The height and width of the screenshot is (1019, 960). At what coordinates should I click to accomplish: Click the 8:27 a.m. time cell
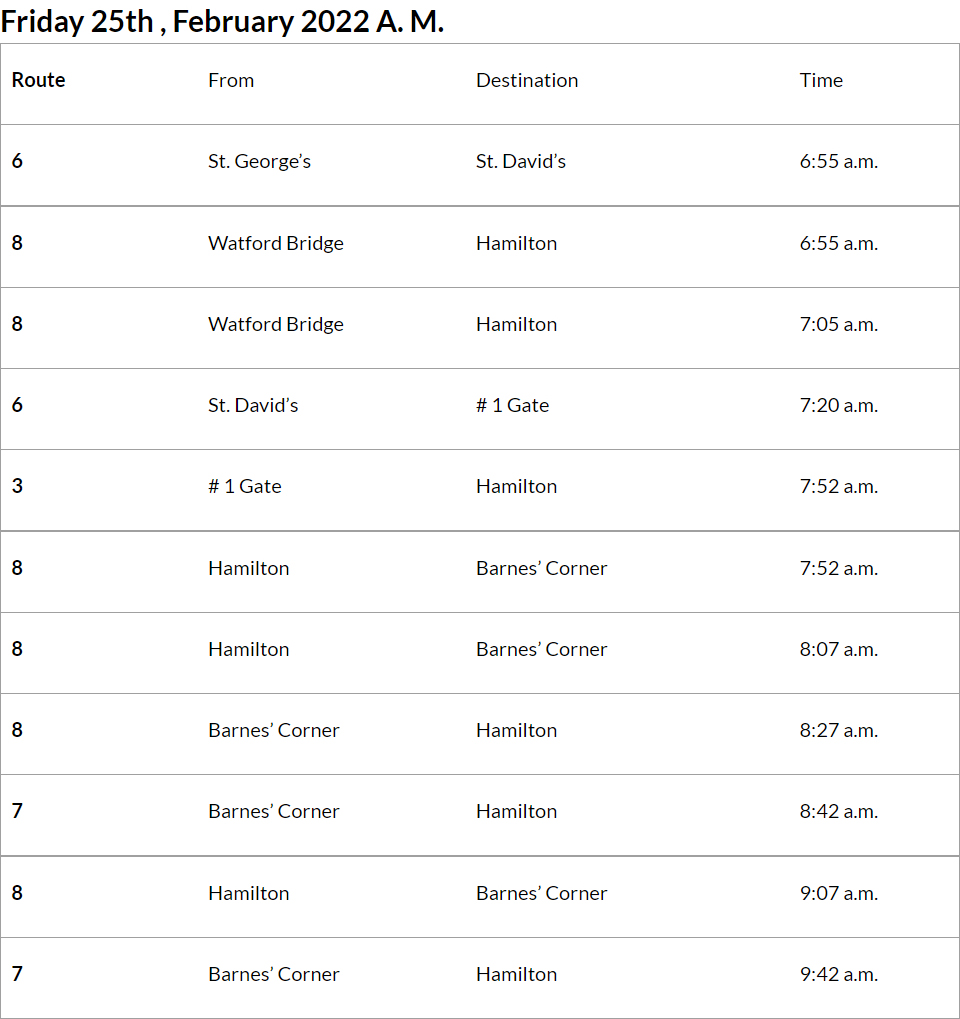tap(838, 730)
